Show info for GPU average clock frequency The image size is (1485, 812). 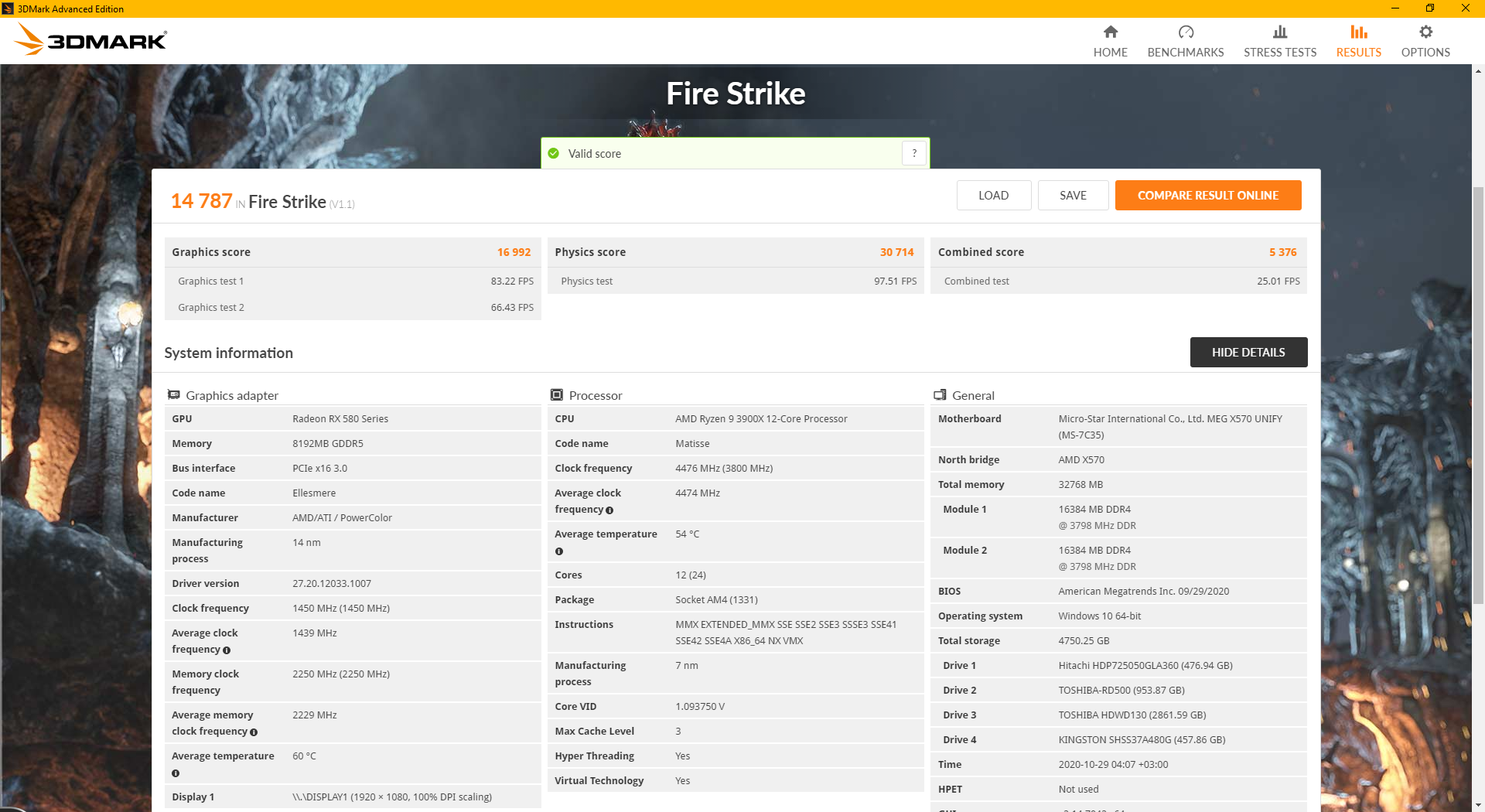tap(227, 650)
